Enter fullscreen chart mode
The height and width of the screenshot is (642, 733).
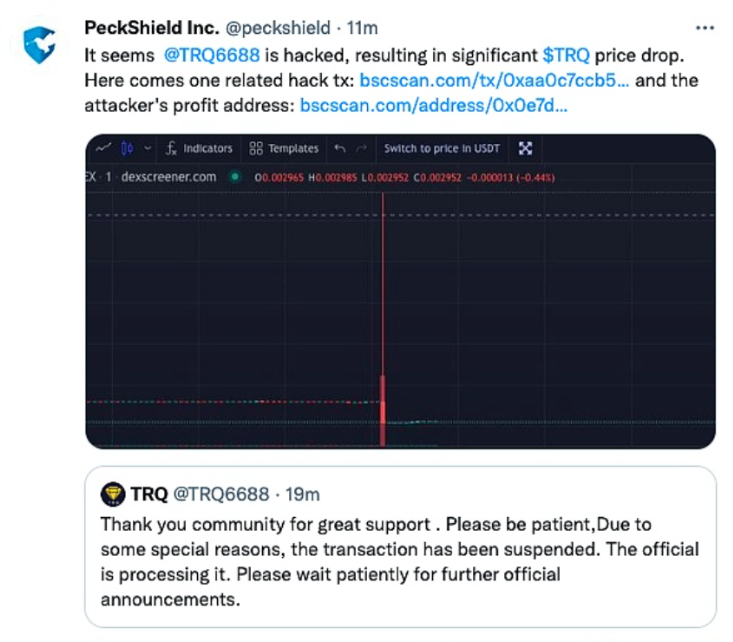(x=525, y=148)
